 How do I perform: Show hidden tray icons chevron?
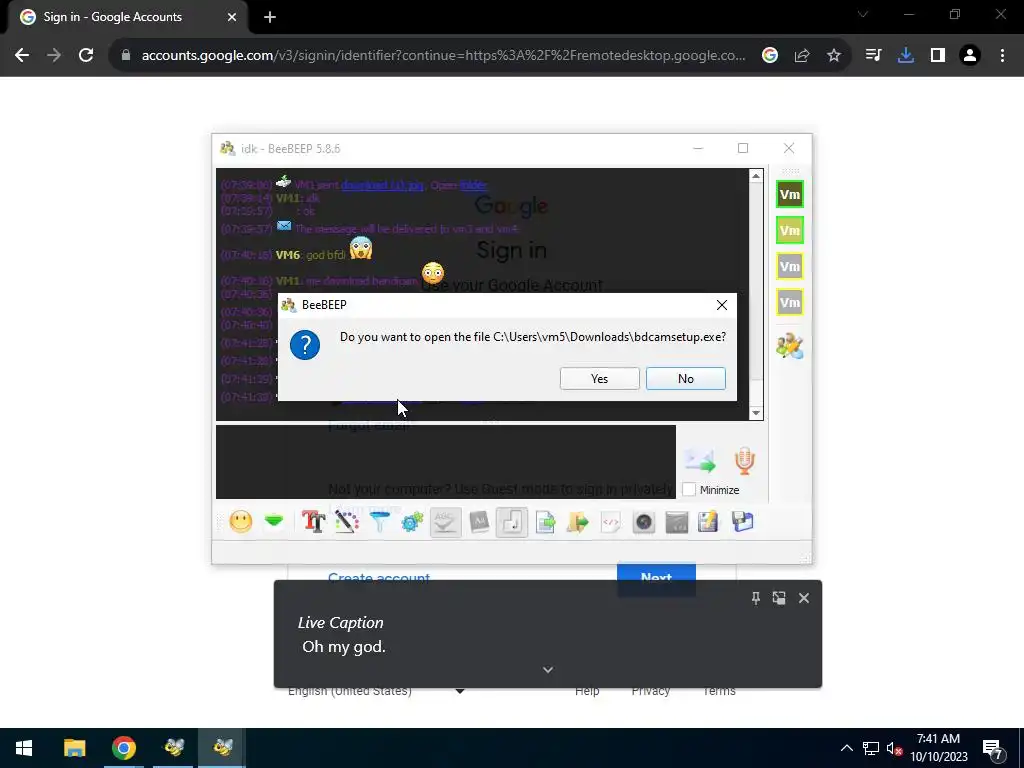pyautogui.click(x=846, y=748)
